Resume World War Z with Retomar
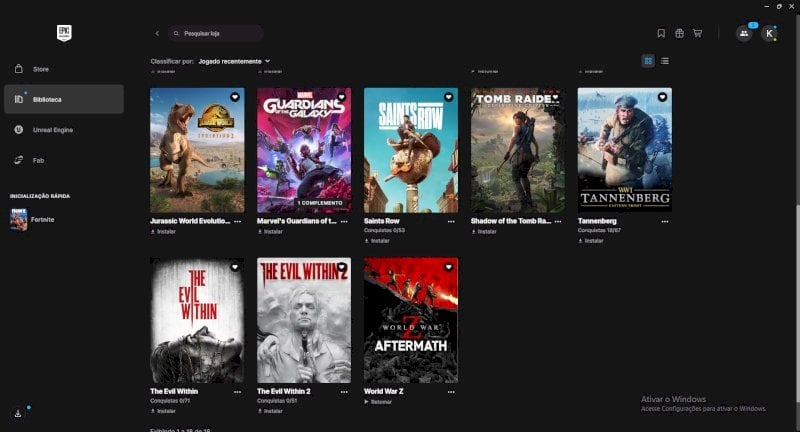The width and height of the screenshot is (800, 432). tap(378, 402)
